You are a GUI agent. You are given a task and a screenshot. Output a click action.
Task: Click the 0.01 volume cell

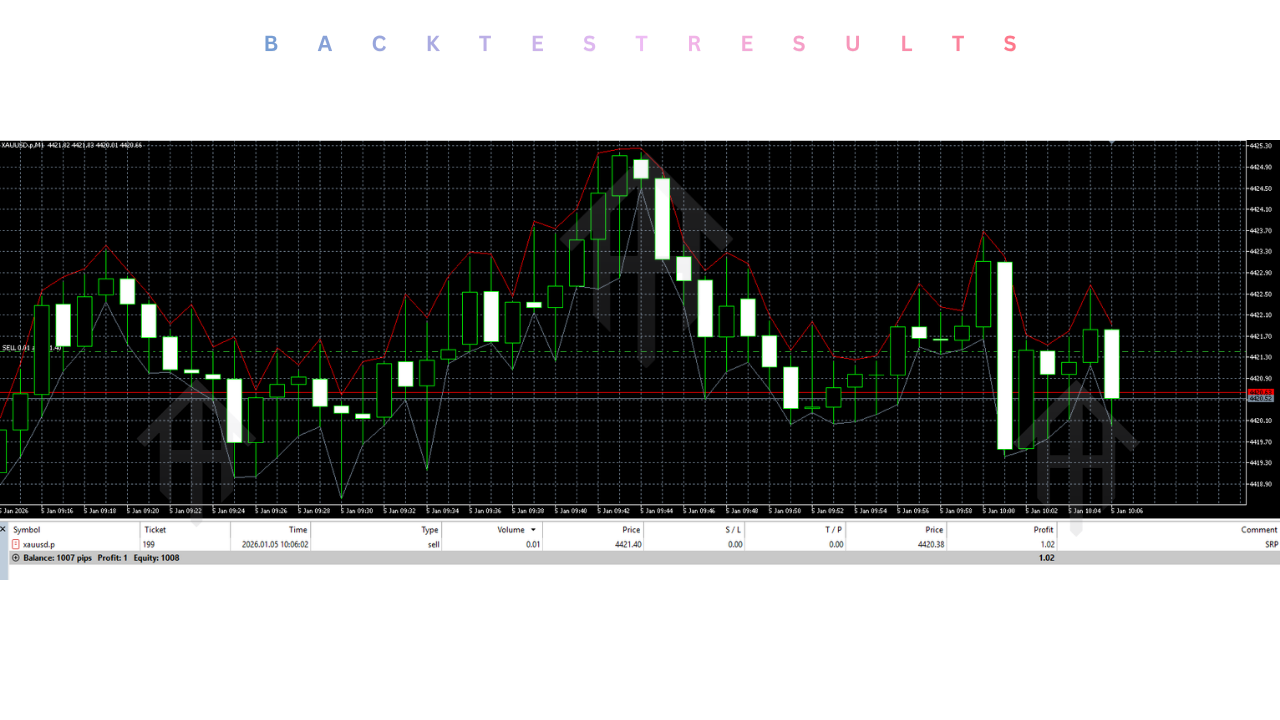532,544
